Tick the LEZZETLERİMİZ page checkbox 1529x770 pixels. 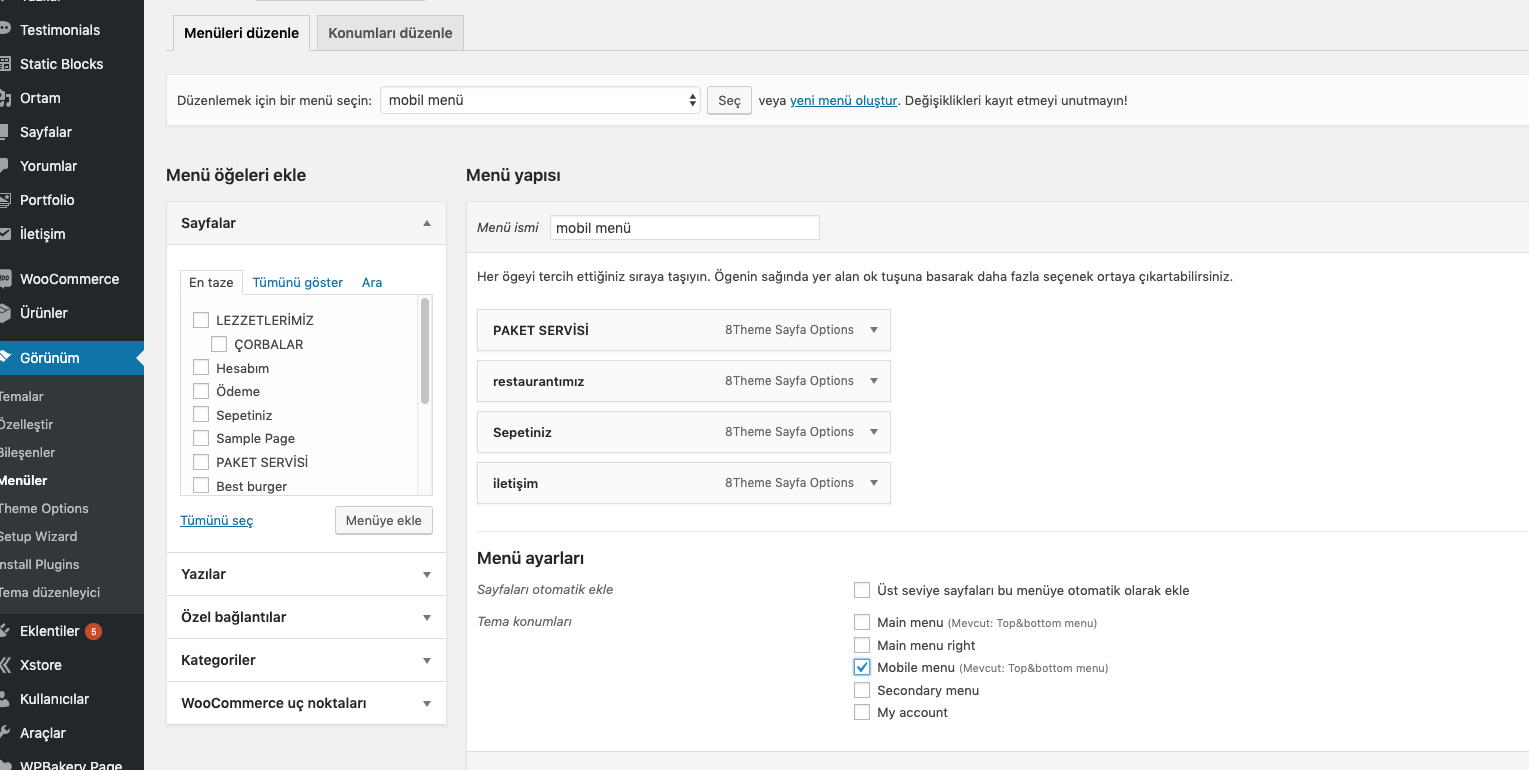coord(201,320)
